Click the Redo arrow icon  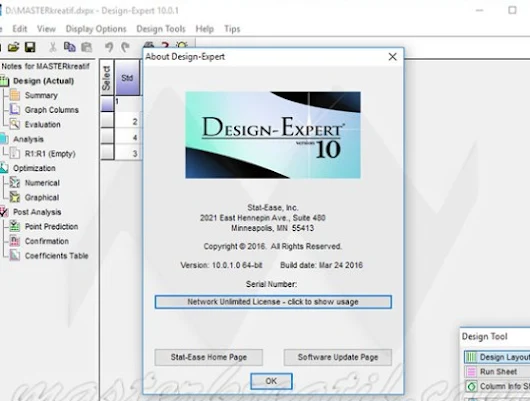pyautogui.click(x=125, y=47)
